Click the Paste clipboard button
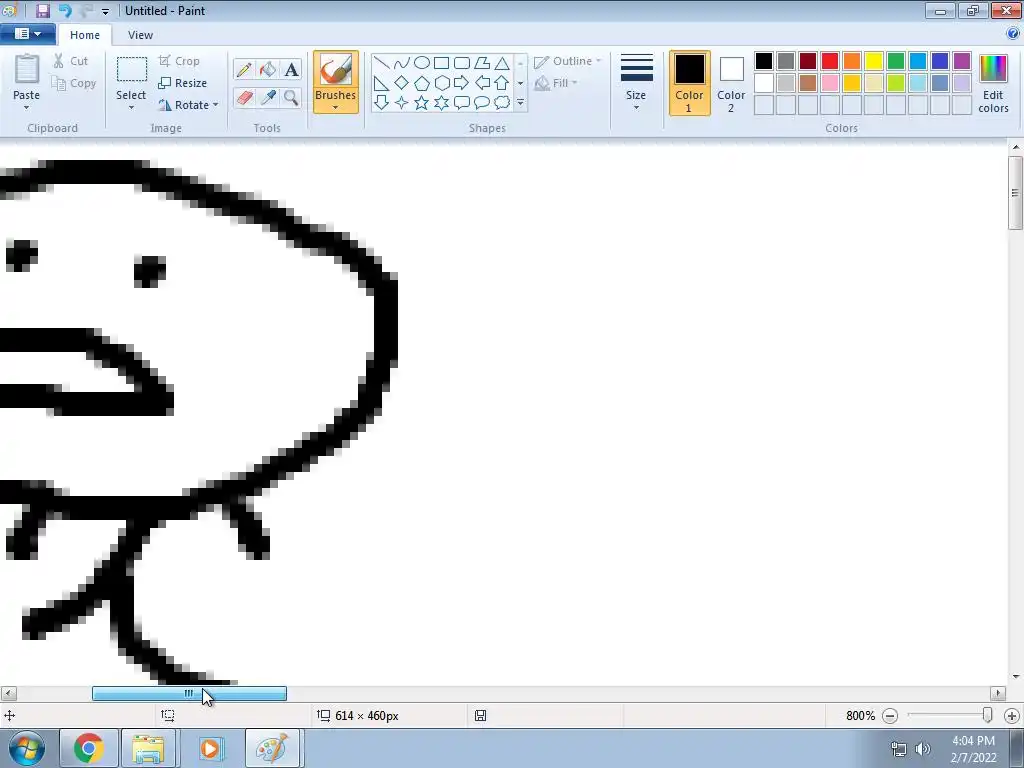The height and width of the screenshot is (768, 1024). click(27, 71)
